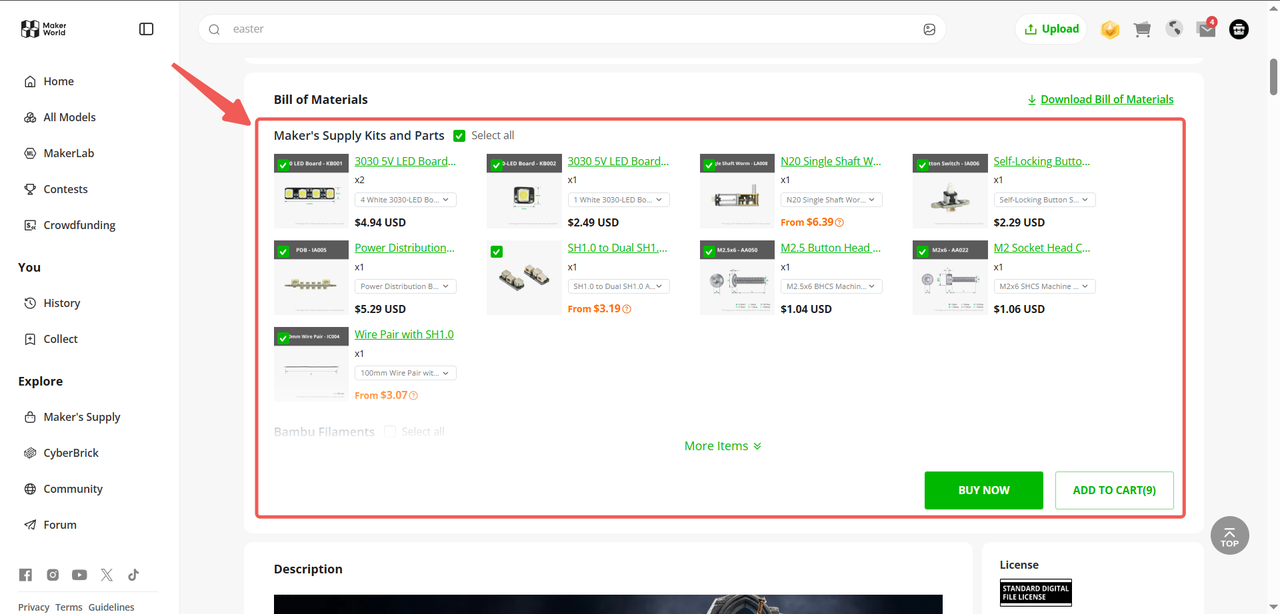The image size is (1280, 614).
Task: Uncheck the M2.5 Button Head item
Action: click(710, 252)
